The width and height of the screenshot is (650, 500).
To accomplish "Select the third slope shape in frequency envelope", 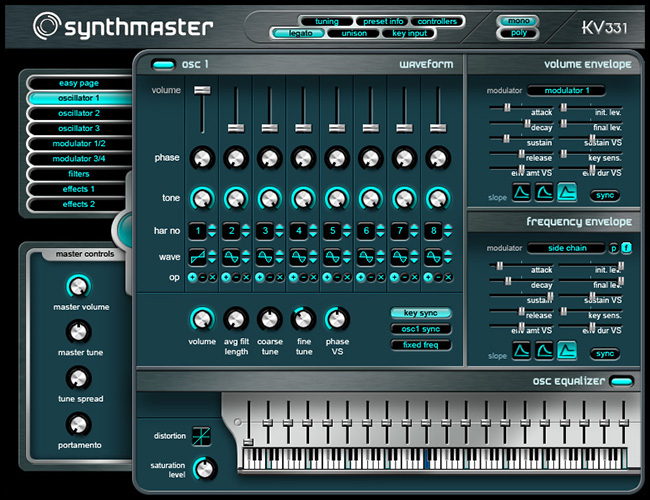I will coord(567,351).
